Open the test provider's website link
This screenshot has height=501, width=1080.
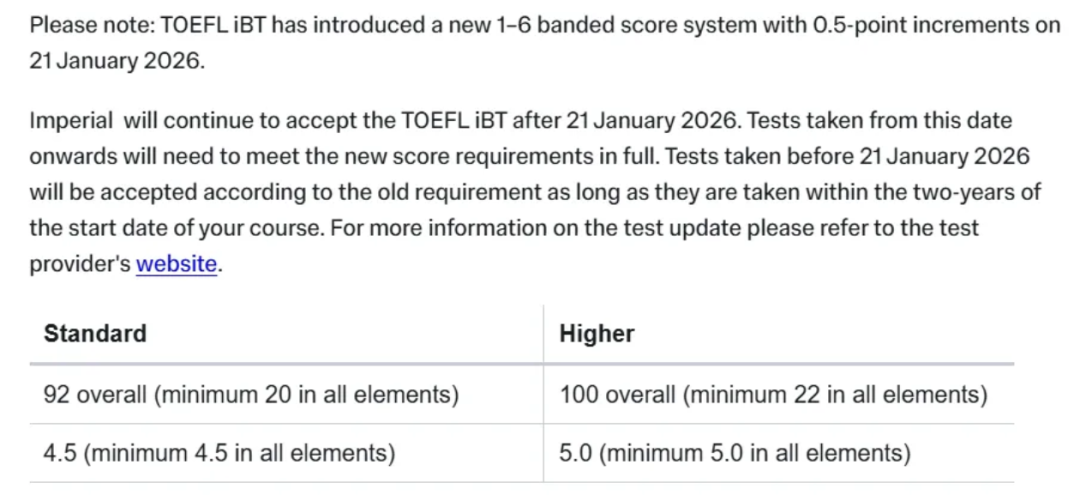[176, 265]
